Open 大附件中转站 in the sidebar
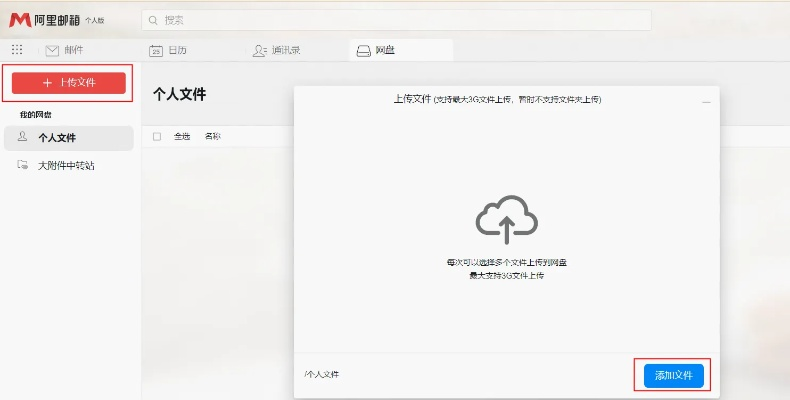Image resolution: width=790 pixels, height=400 pixels. (x=66, y=165)
